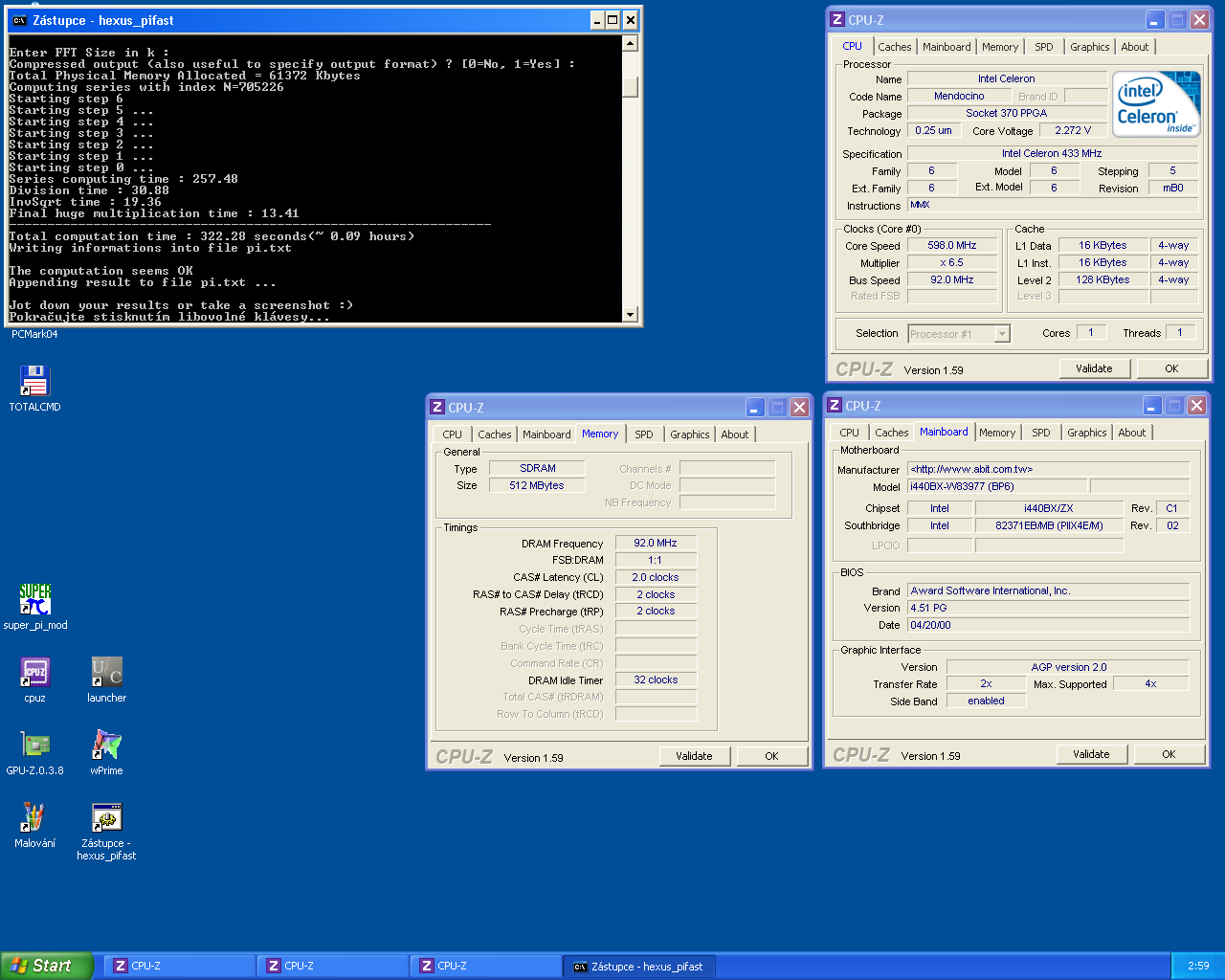Switch to Caches tab in Memory window
Viewport: 1225px width, 980px height.
tap(494, 434)
